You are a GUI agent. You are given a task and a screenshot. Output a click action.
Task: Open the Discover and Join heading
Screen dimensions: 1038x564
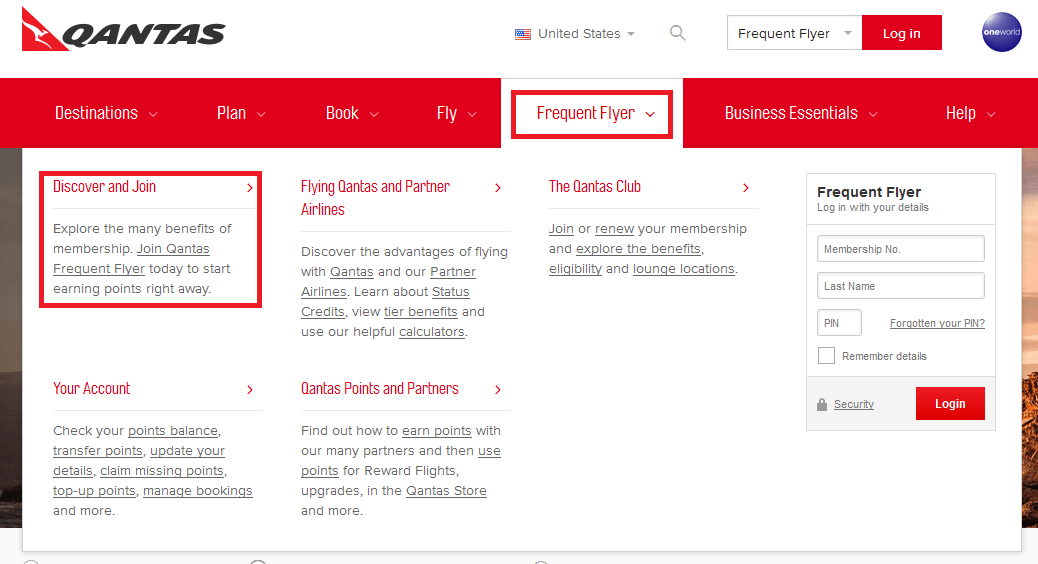pyautogui.click(x=105, y=187)
